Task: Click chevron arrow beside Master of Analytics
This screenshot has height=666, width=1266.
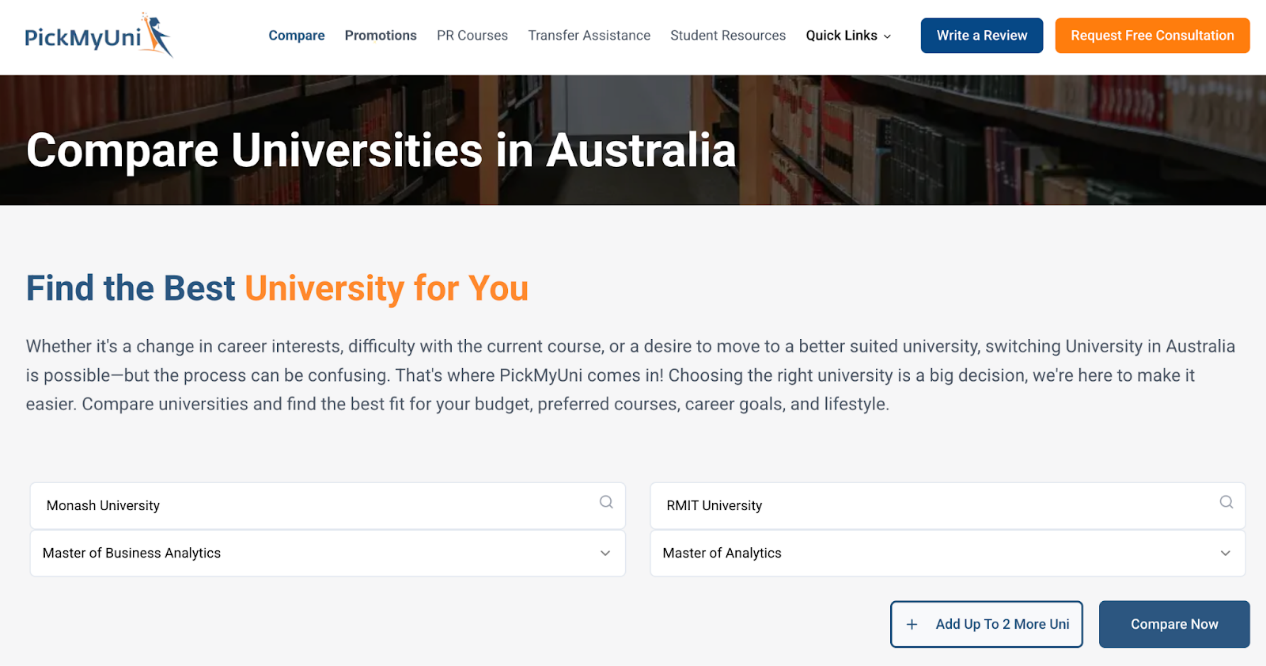Action: coord(1225,553)
